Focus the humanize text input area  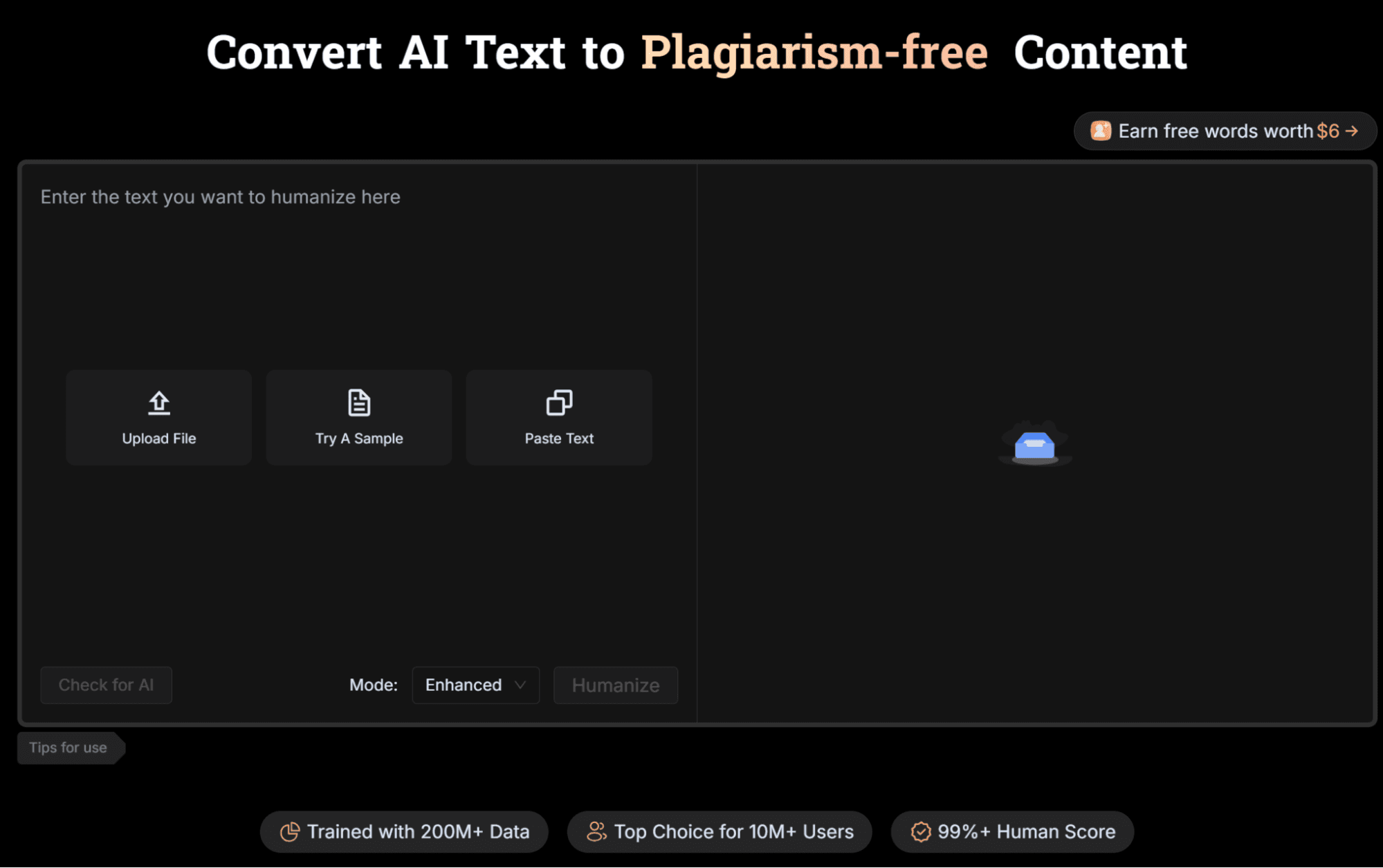click(358, 277)
